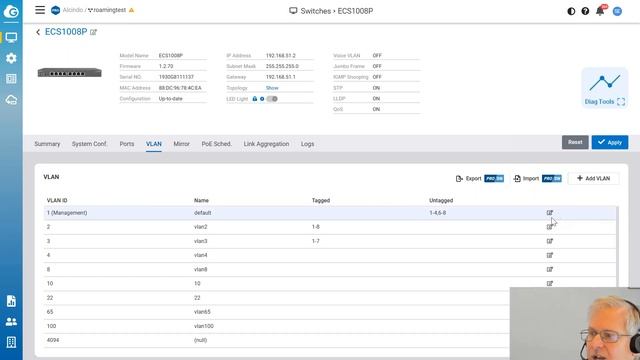Click the switch device thumbnail image

tap(69, 73)
